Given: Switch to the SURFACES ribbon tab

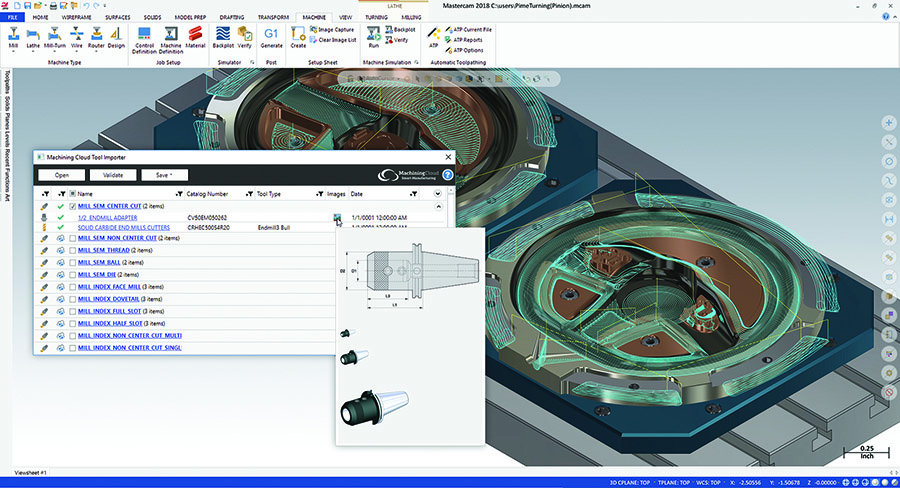Looking at the screenshot, I should (x=118, y=17).
